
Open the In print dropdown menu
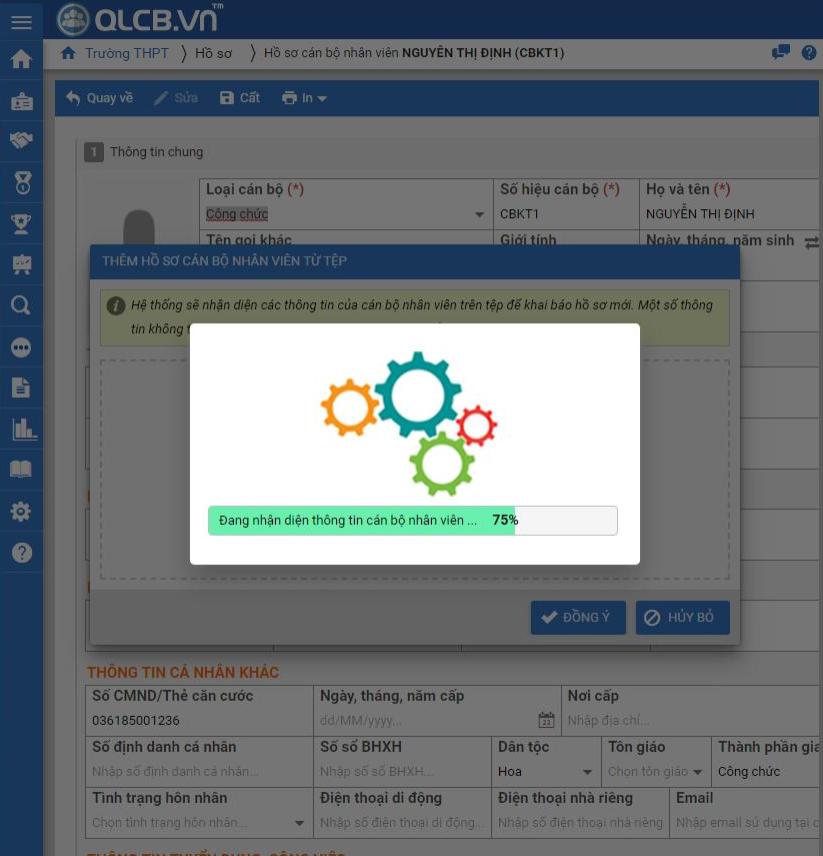click(305, 98)
